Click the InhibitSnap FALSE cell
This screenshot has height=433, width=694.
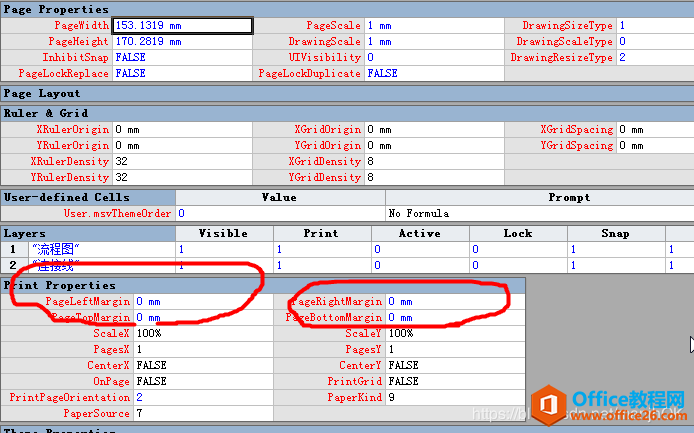point(182,57)
